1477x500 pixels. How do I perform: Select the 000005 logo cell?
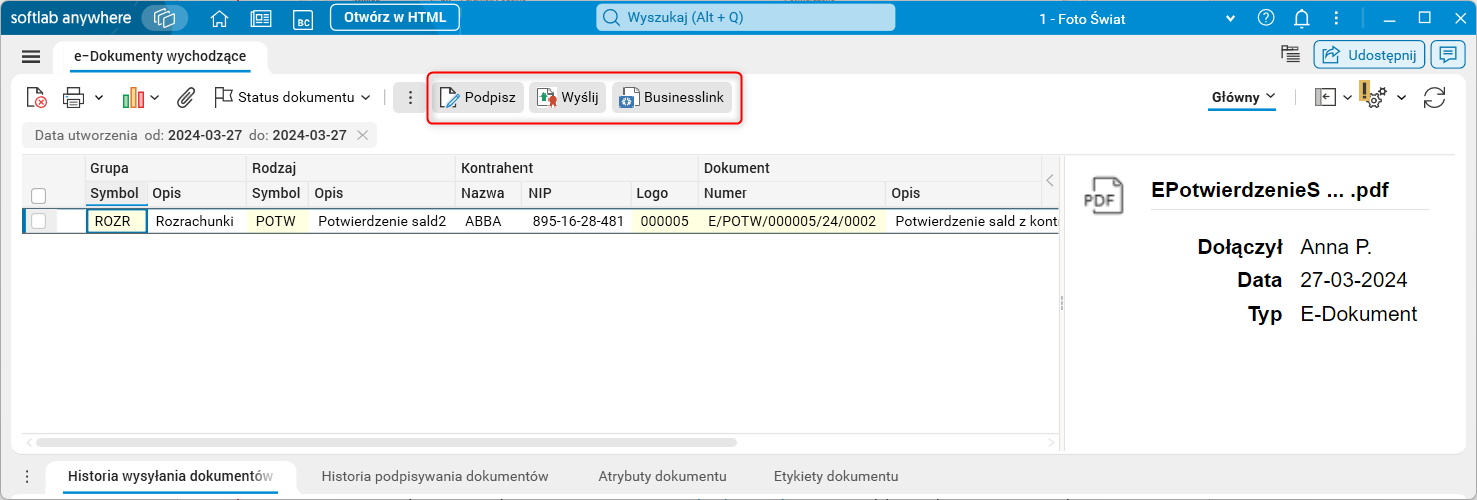click(665, 221)
